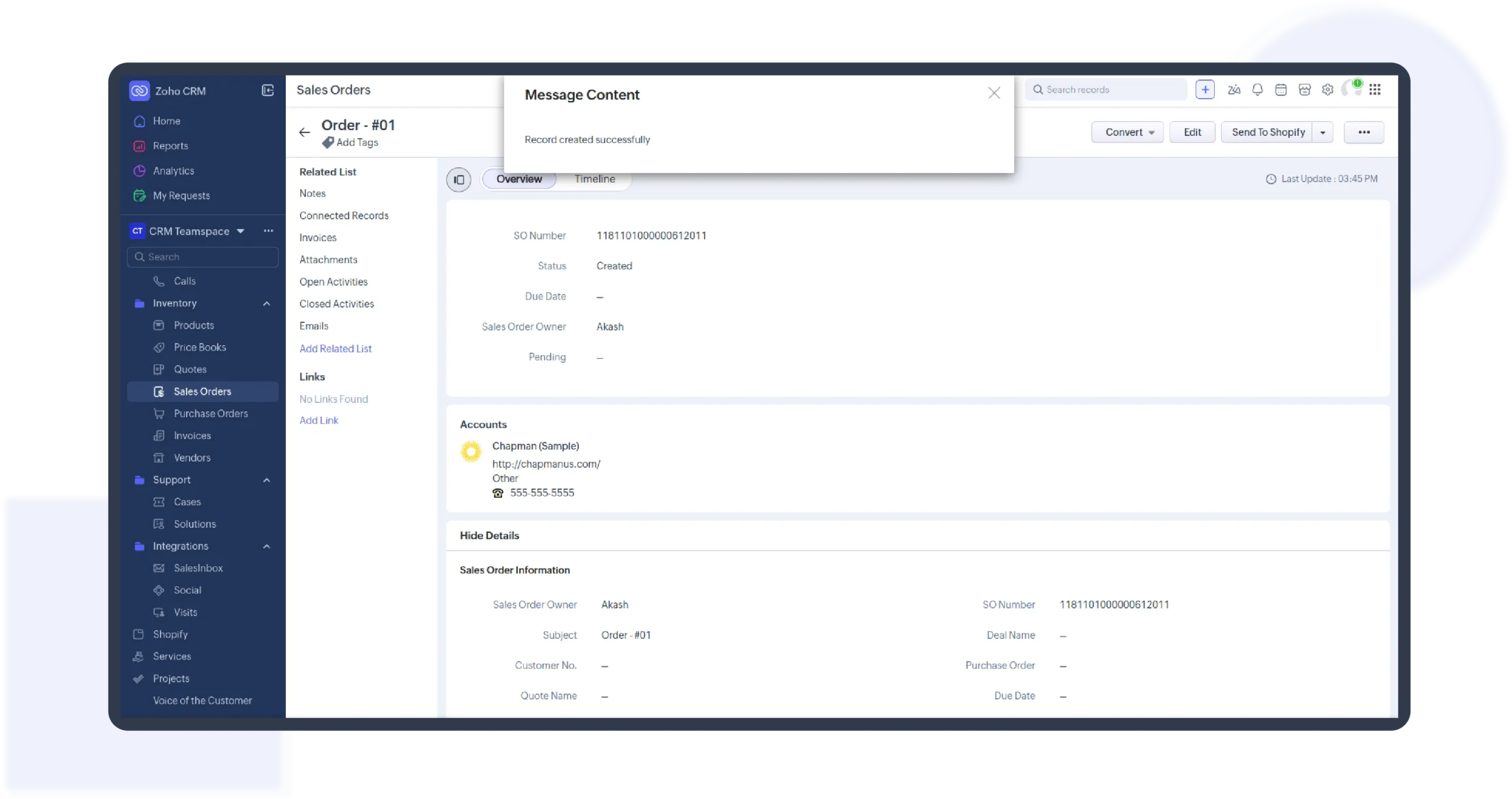Select the Quotes module in the sidebar
The width and height of the screenshot is (1512, 799).
tap(190, 369)
